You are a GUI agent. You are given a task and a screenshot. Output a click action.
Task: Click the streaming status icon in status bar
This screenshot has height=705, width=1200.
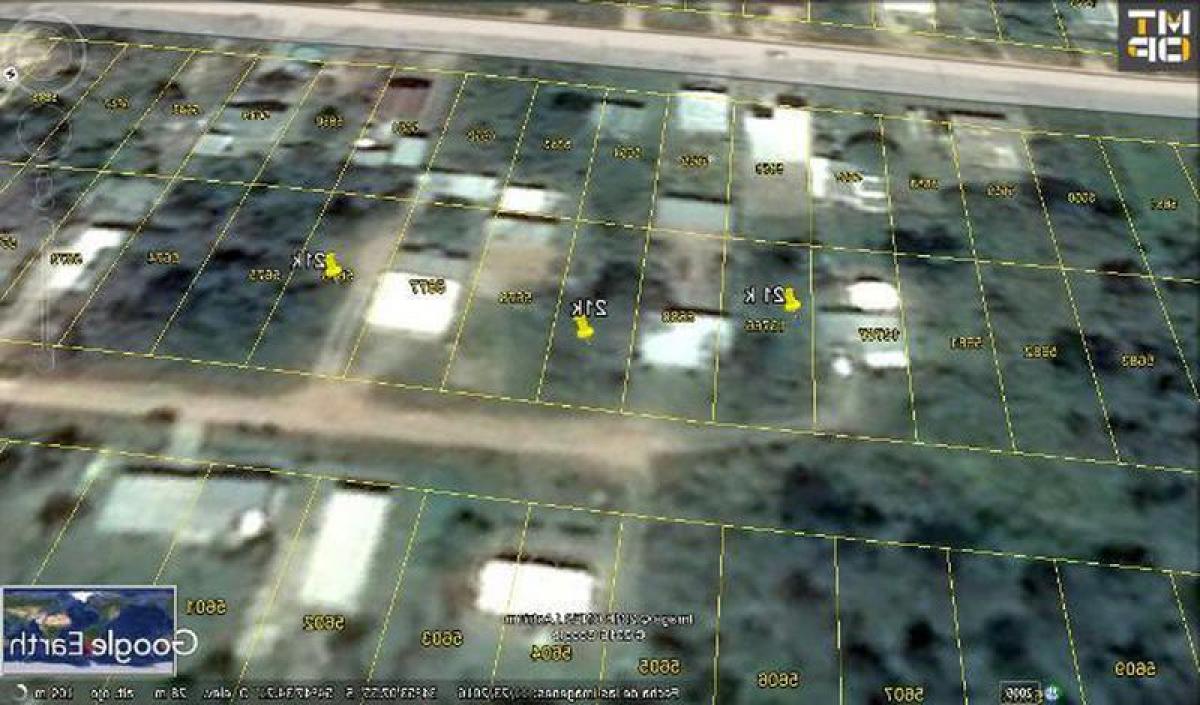coord(19,692)
